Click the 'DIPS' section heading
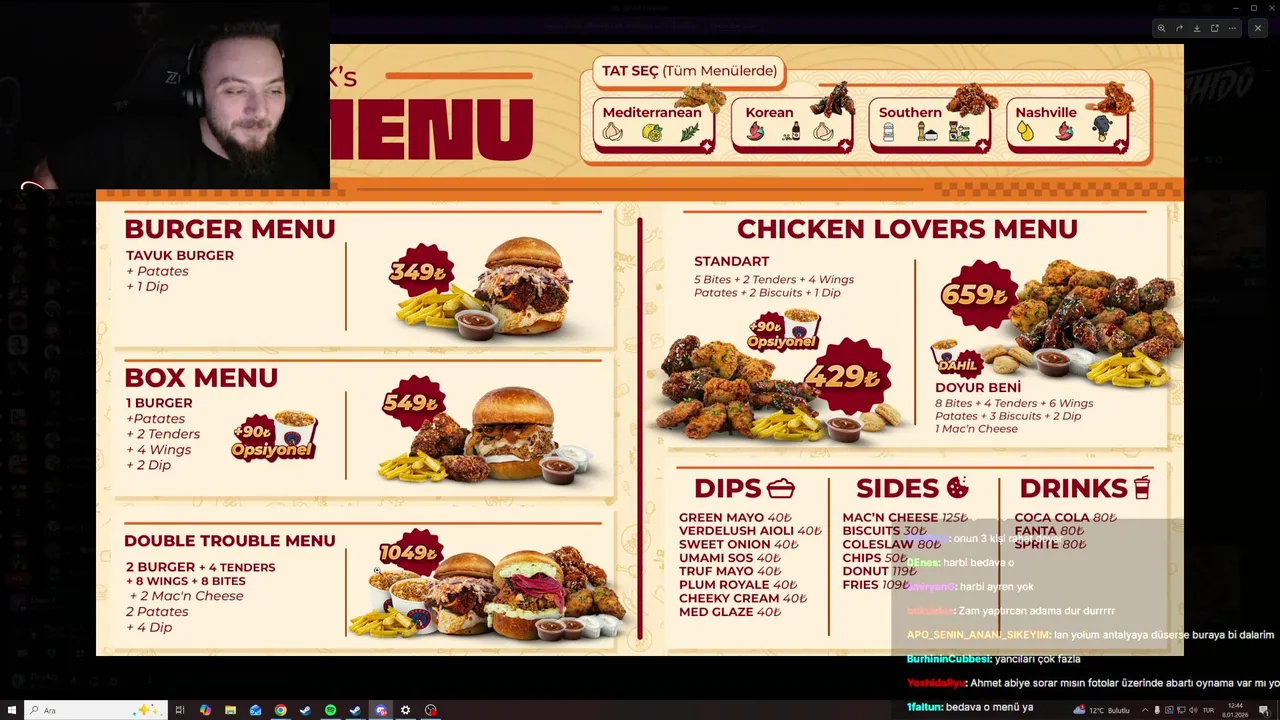 (x=728, y=488)
